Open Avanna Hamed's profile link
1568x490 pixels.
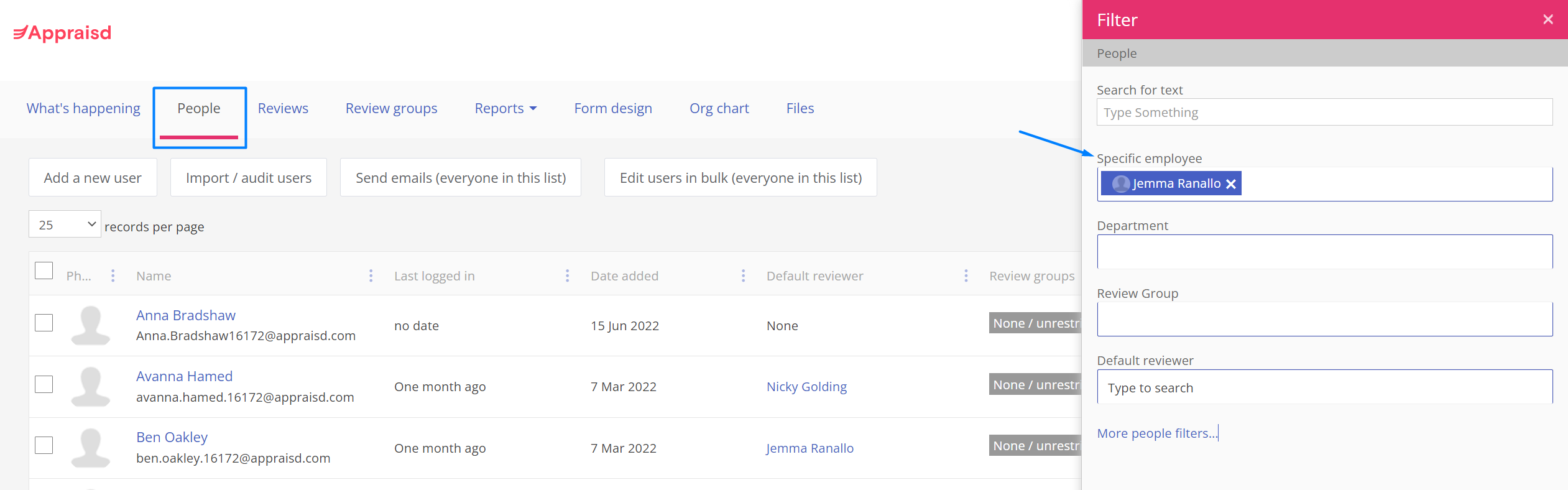point(184,376)
